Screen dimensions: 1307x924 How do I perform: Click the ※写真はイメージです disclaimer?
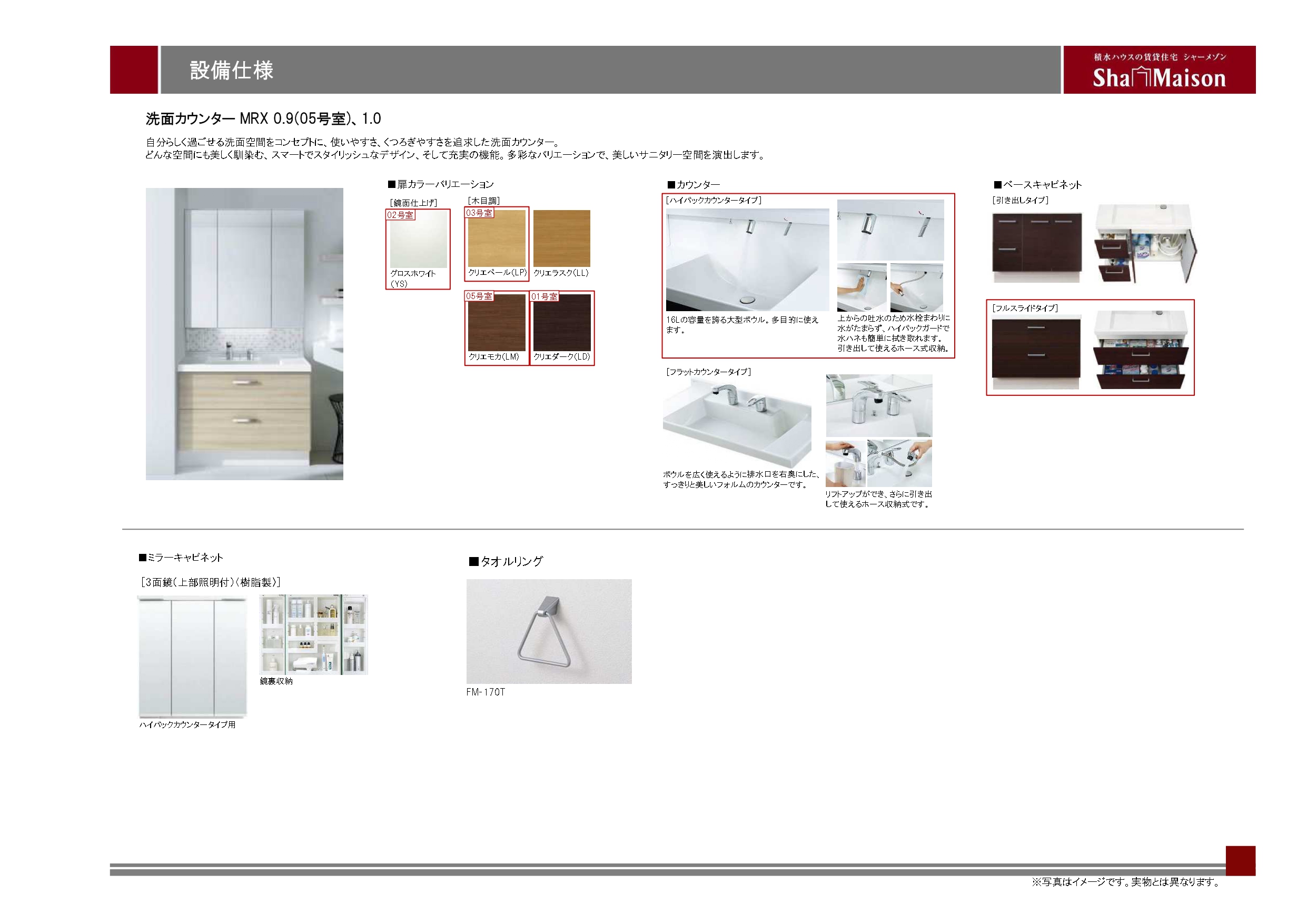(x=1126, y=882)
